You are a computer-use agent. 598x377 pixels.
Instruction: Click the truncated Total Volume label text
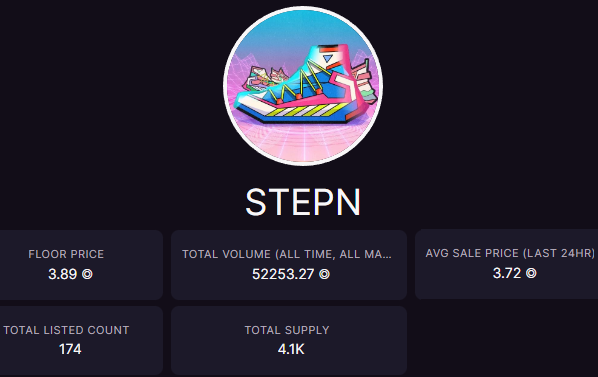pos(287,254)
